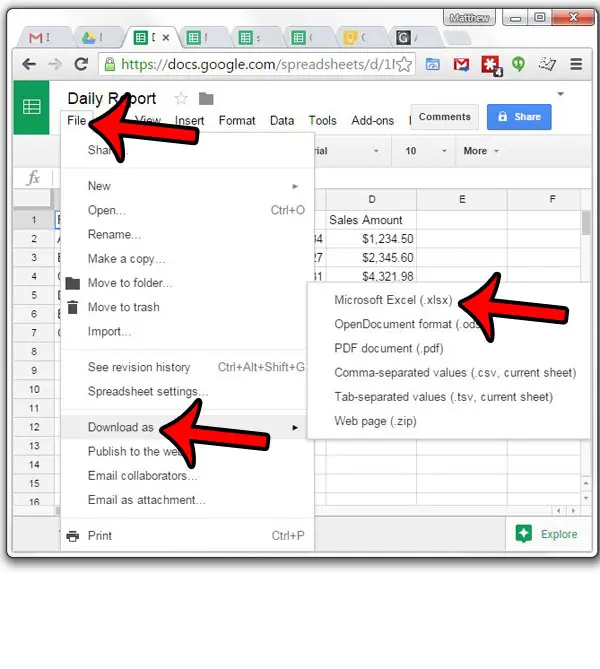Download as Comma-separated values (.csv)
Viewport: 600px width, 669px height.
[449, 373]
